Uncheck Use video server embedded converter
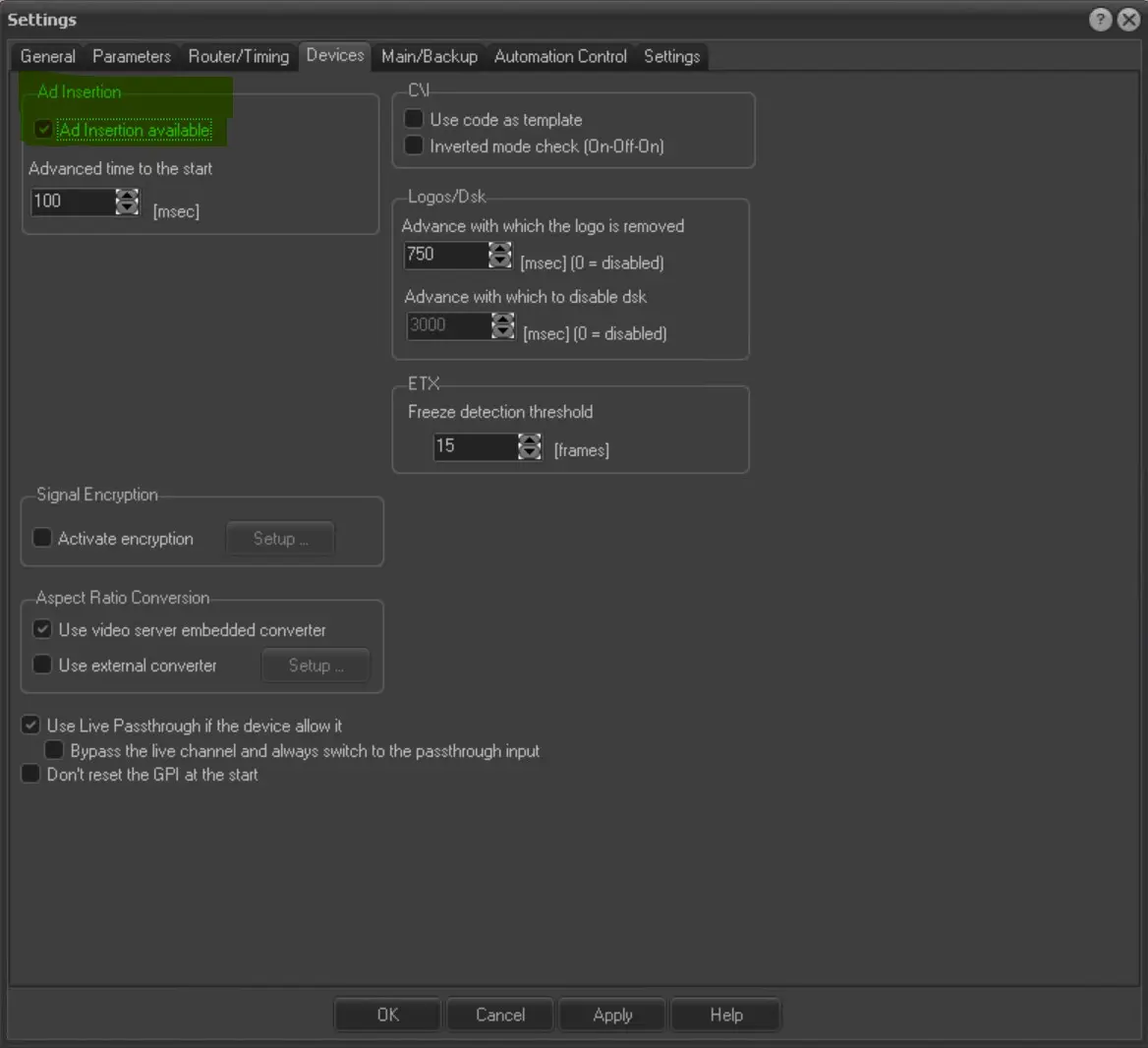The width and height of the screenshot is (1148, 1048). pyautogui.click(x=42, y=629)
